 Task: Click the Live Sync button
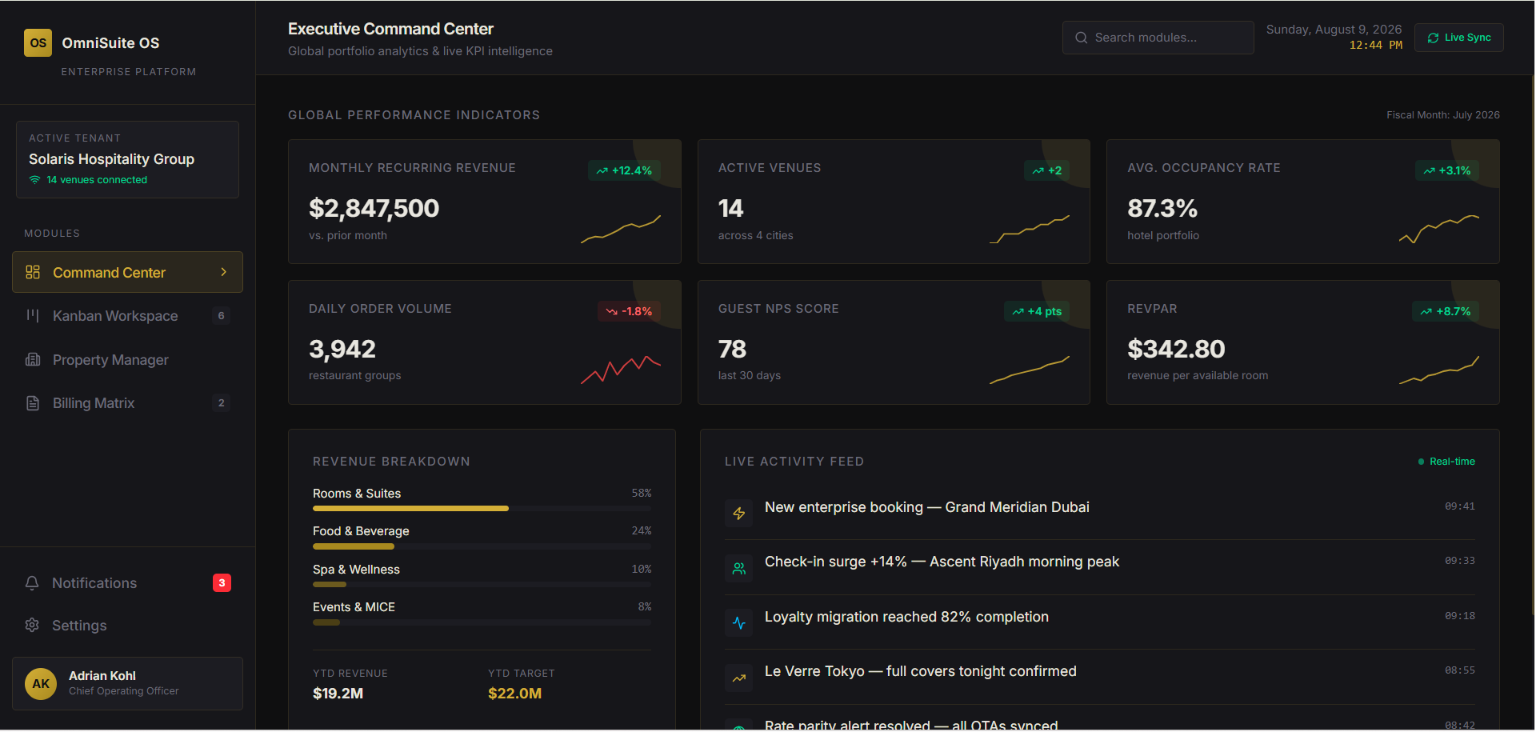point(1459,38)
